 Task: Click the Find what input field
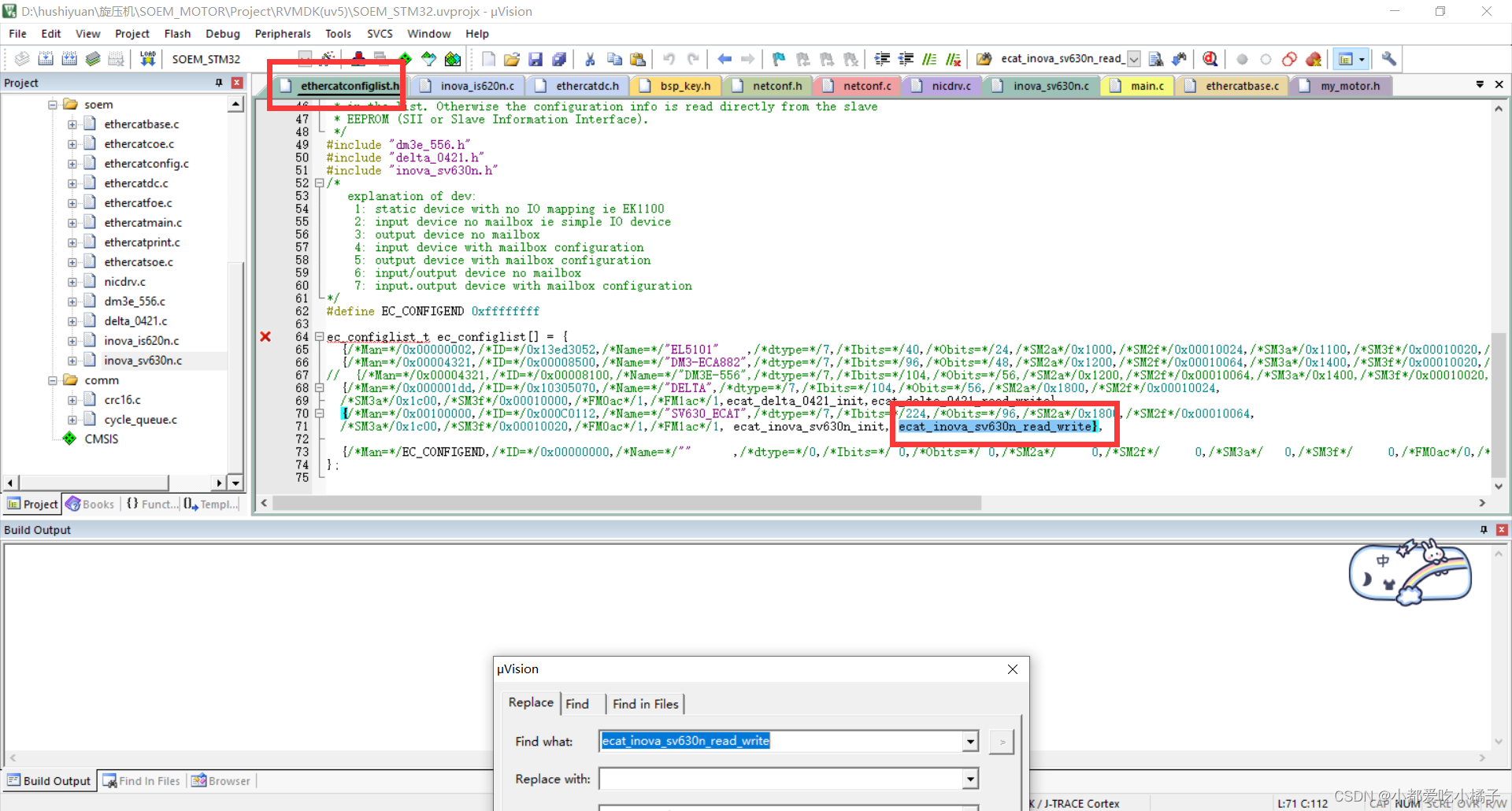(787, 741)
